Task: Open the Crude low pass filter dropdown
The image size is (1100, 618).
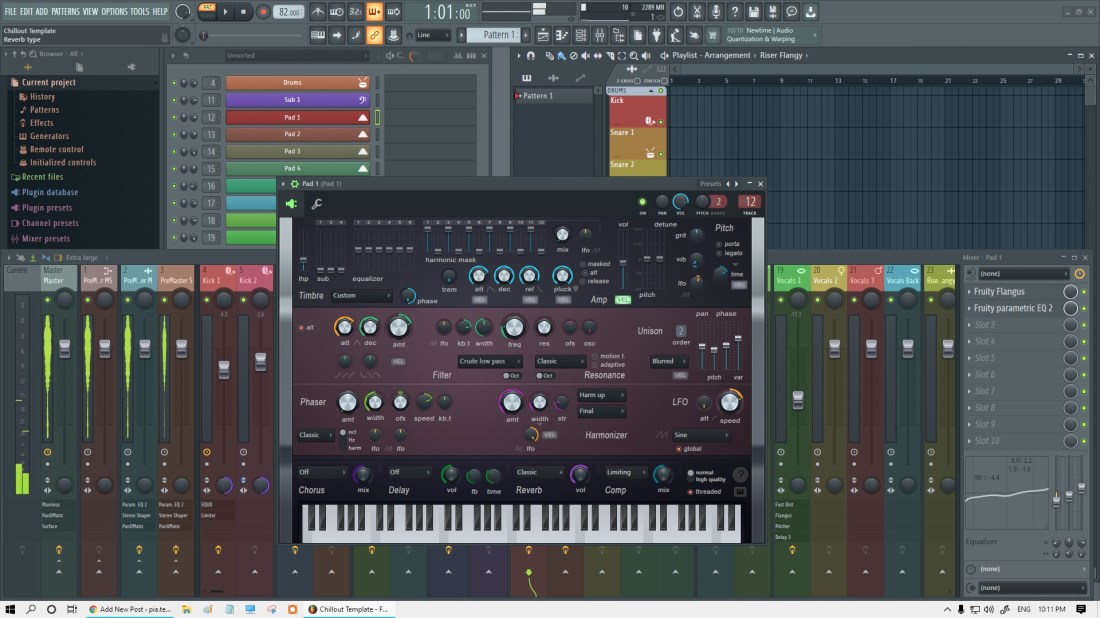Action: (x=490, y=361)
